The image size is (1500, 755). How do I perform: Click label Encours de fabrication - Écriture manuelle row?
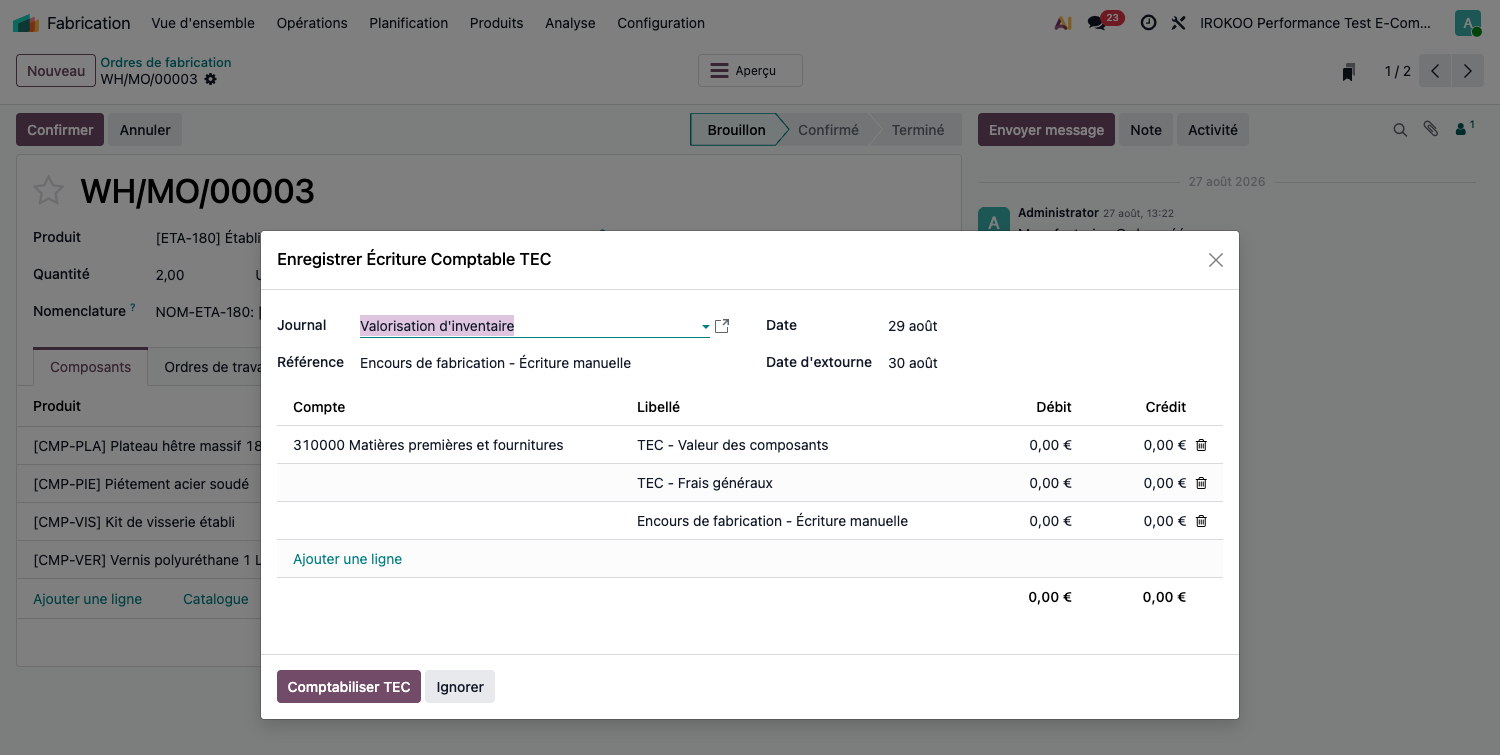[772, 521]
